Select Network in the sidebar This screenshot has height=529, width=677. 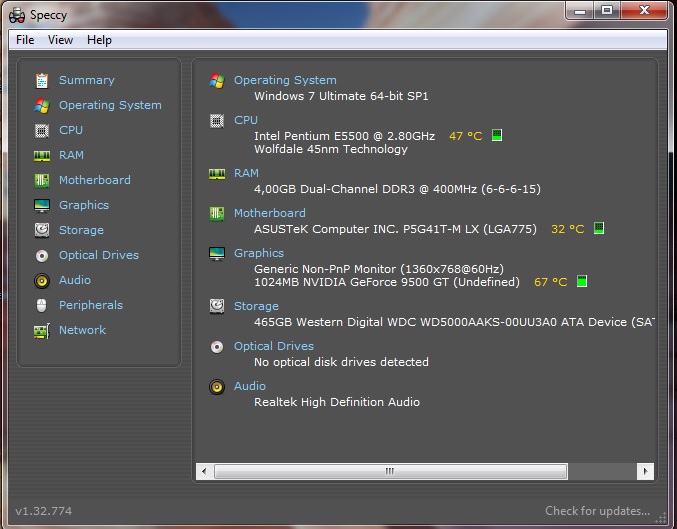82,330
